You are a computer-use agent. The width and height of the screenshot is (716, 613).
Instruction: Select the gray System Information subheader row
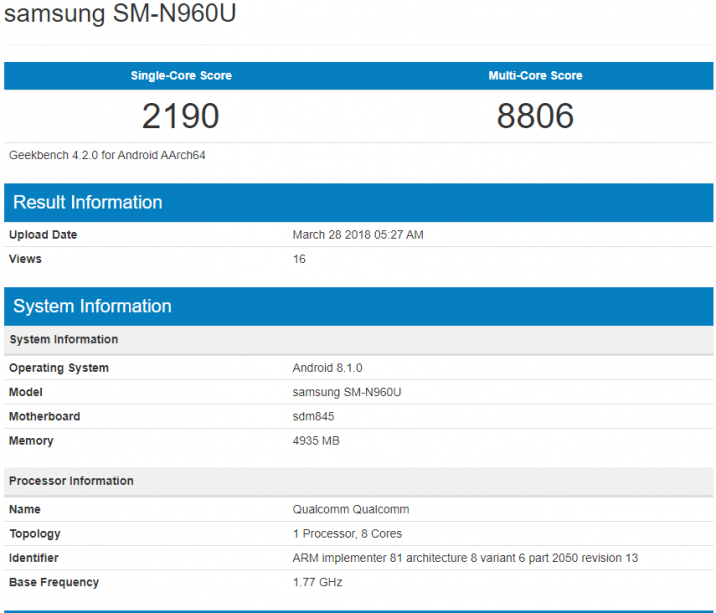pos(358,340)
